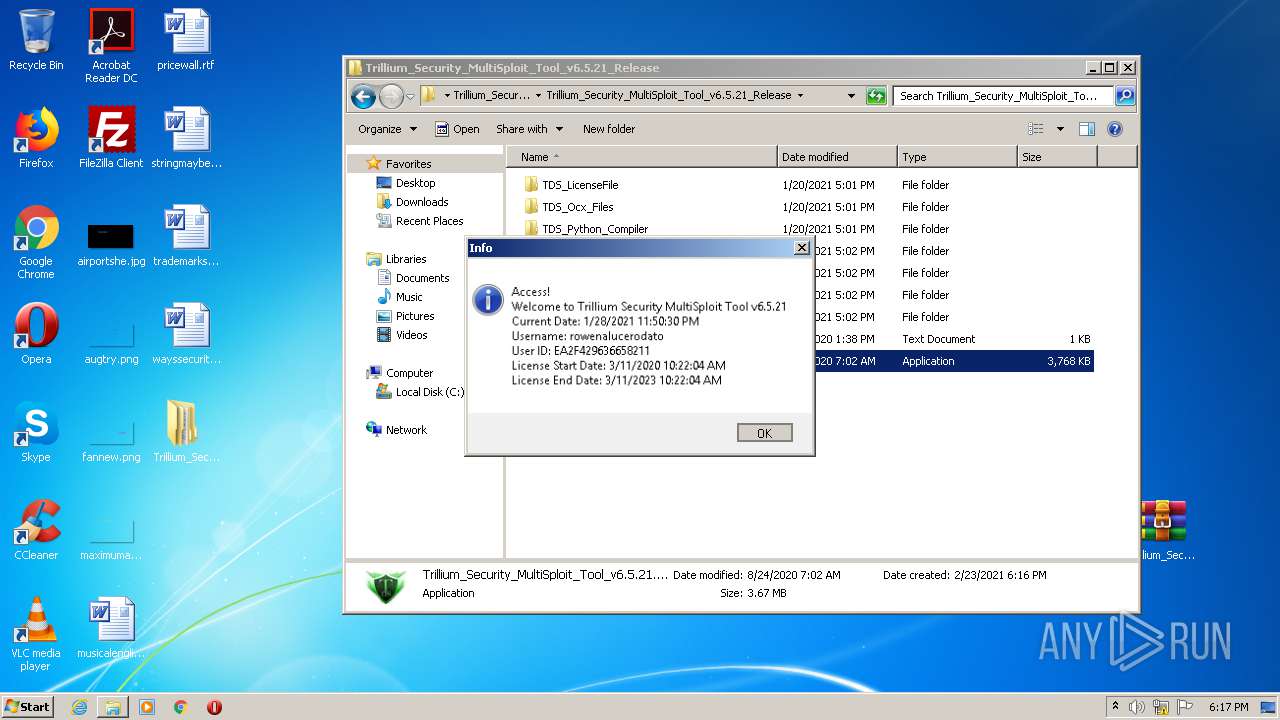This screenshot has width=1280, height=720.
Task: Open recent pages dropdown next to Forward
Action: click(410, 97)
